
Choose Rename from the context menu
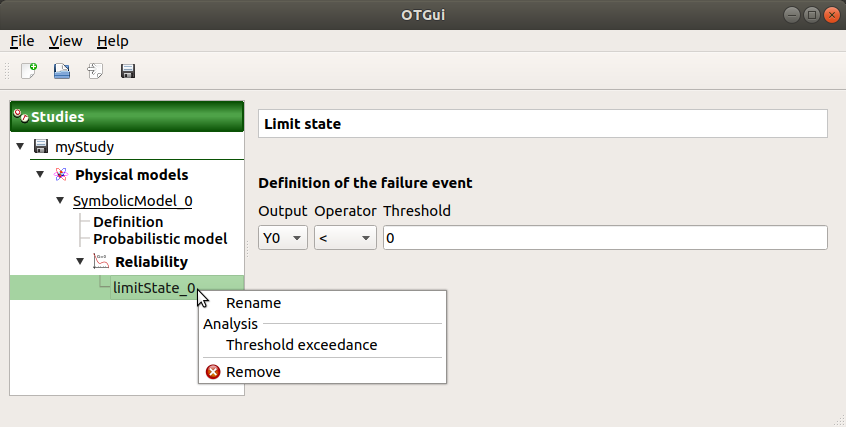point(253,303)
